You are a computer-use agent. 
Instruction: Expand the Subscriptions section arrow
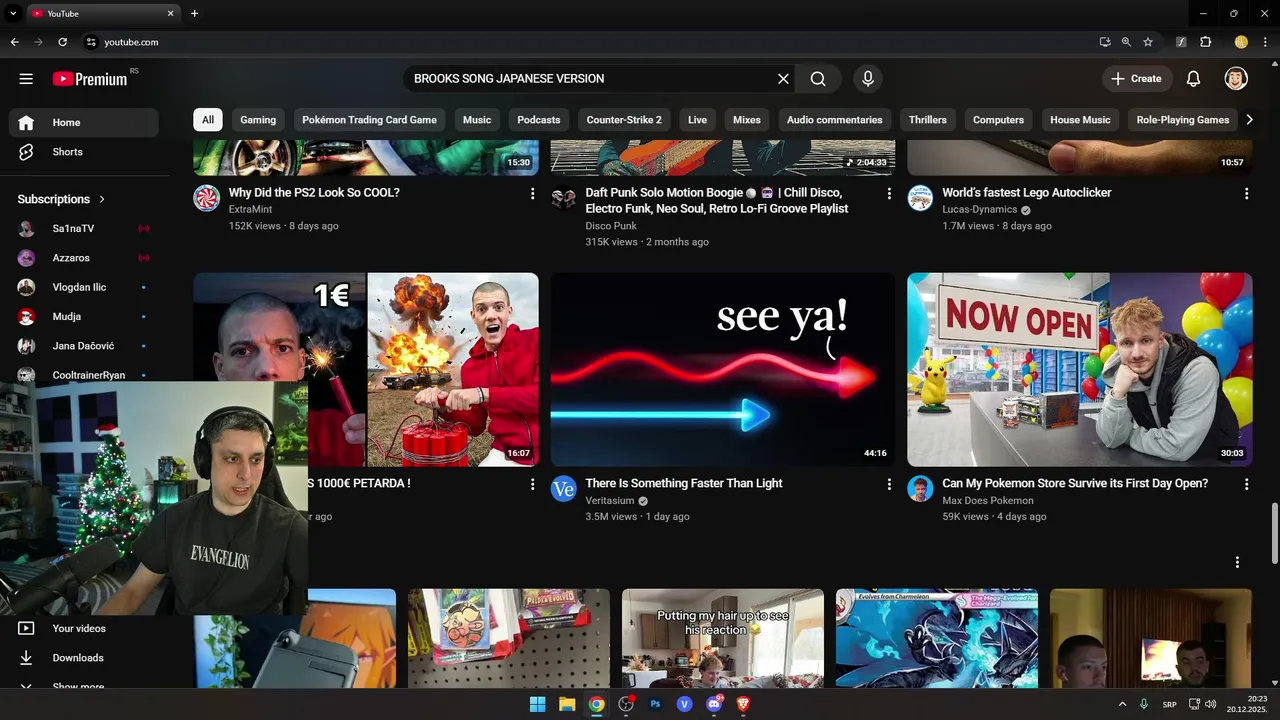coord(102,199)
